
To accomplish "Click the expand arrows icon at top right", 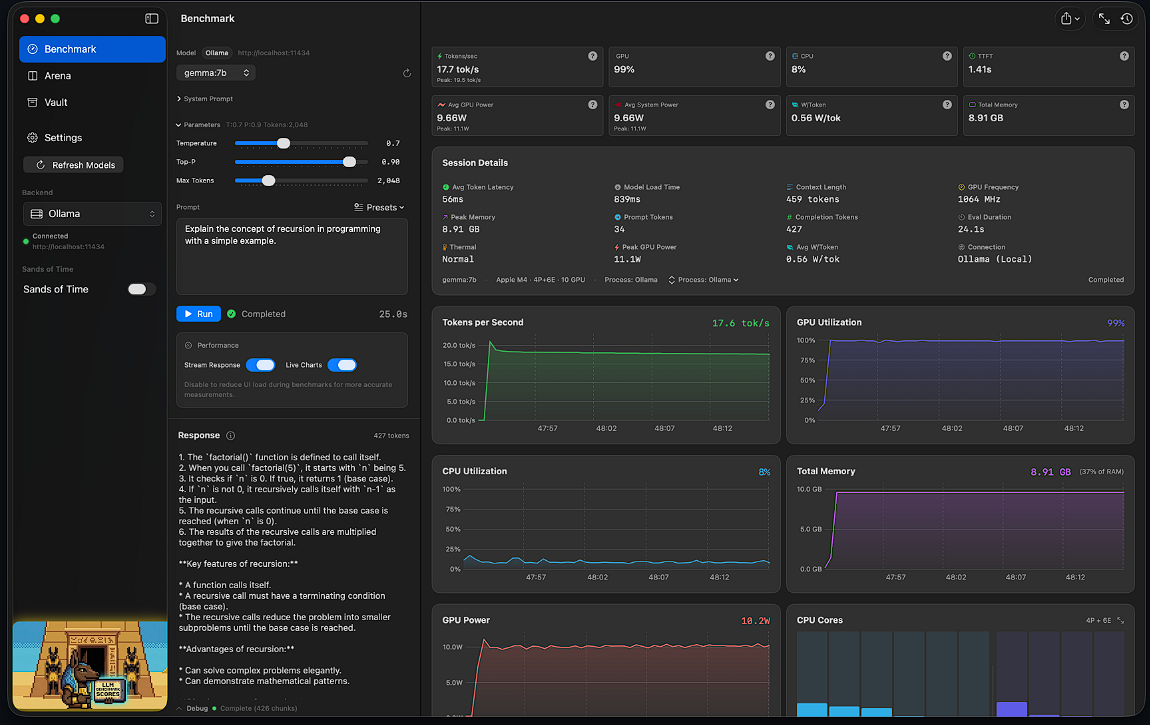I will [1104, 18].
